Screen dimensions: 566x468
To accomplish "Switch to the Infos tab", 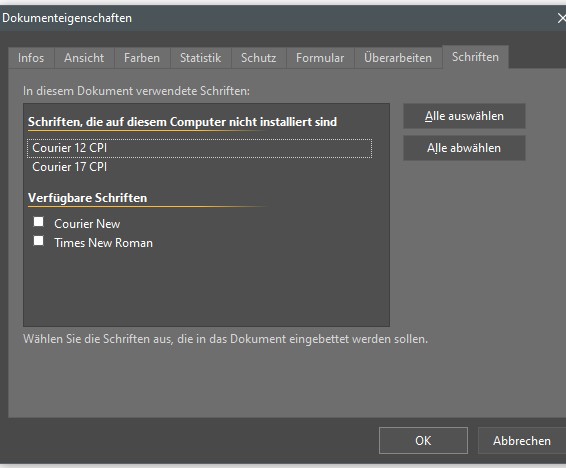I will coord(31,58).
